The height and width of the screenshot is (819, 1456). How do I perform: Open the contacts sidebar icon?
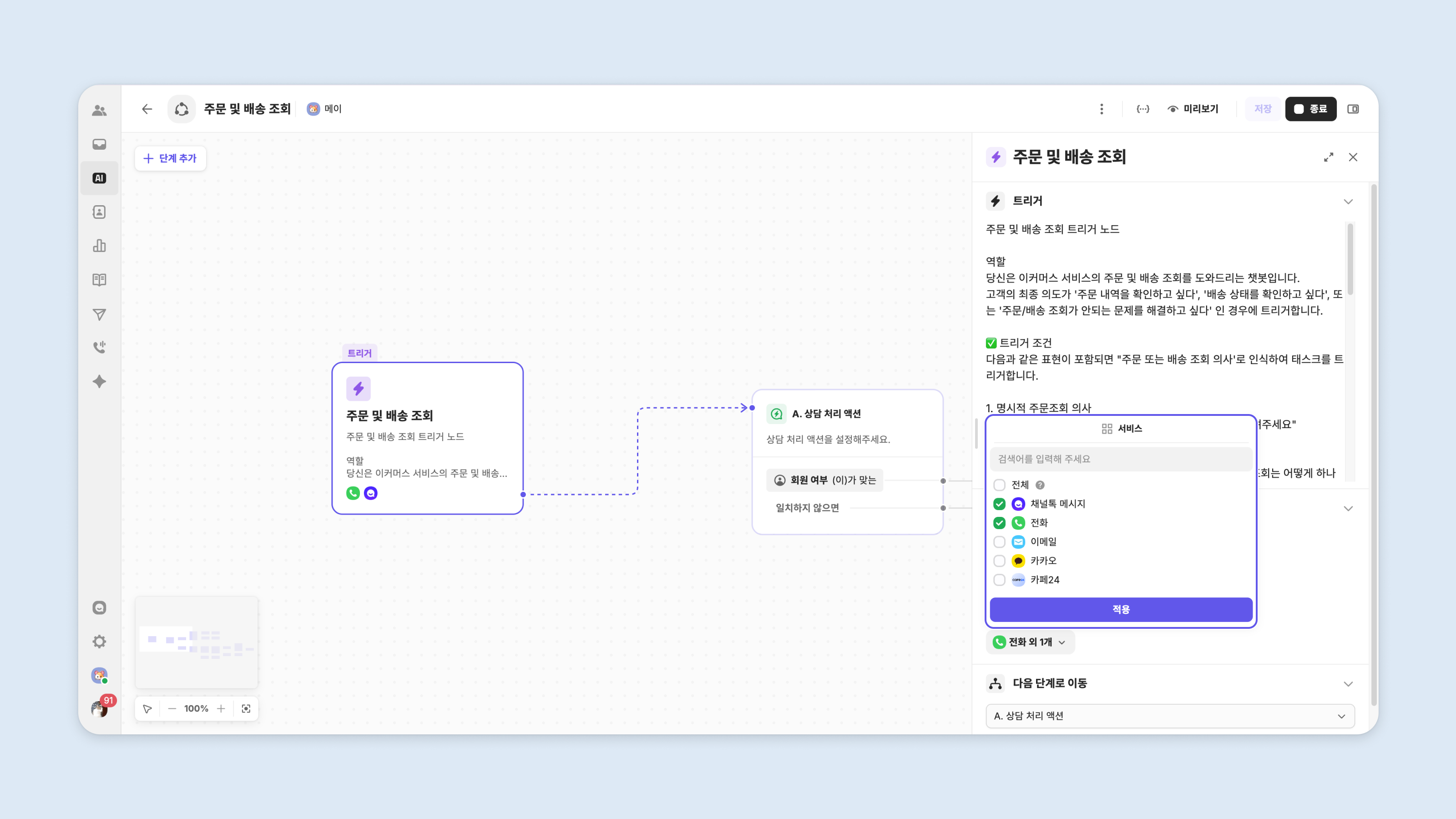pos(99,212)
